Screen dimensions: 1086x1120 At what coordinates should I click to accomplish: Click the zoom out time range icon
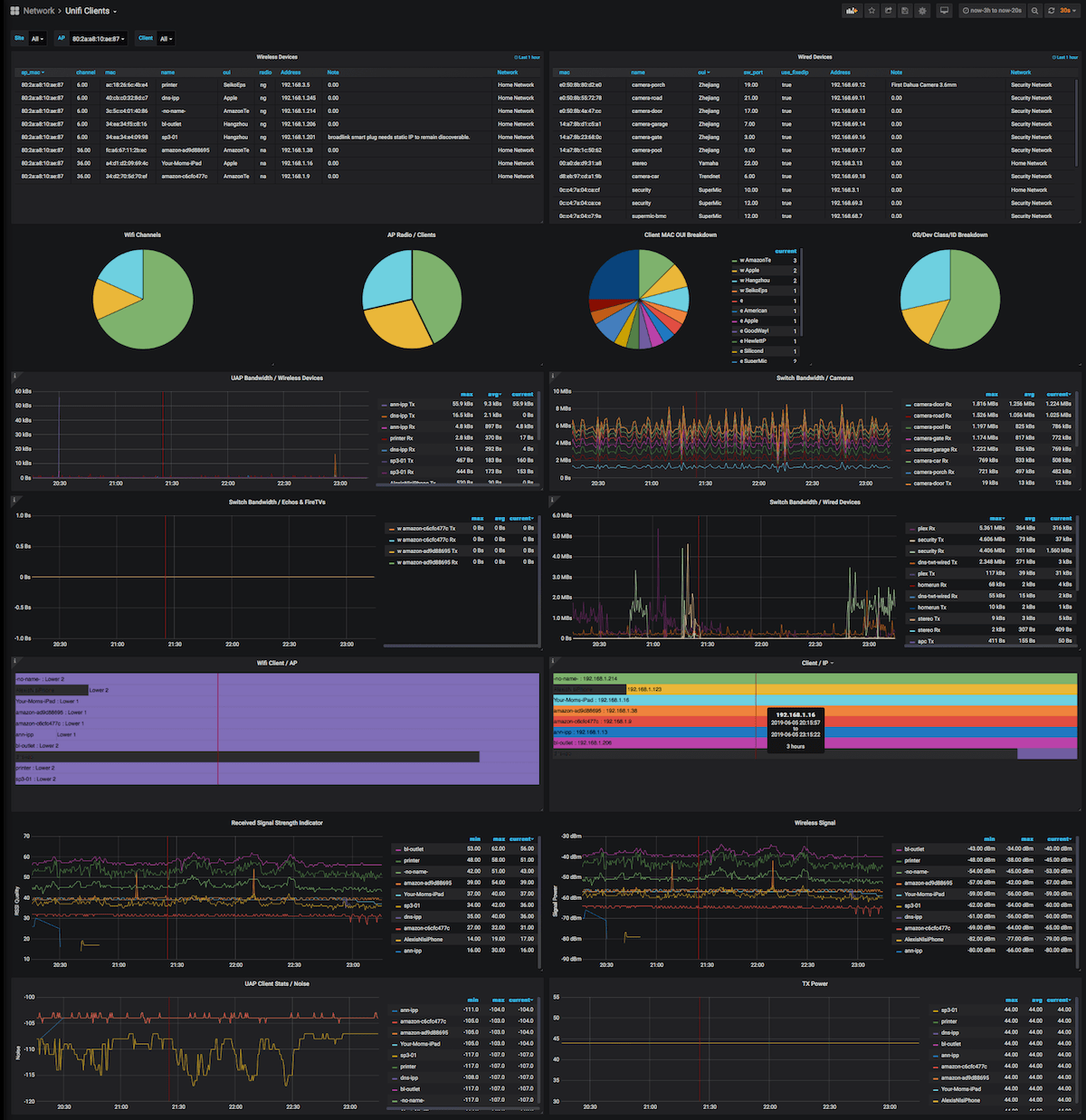(x=1035, y=11)
